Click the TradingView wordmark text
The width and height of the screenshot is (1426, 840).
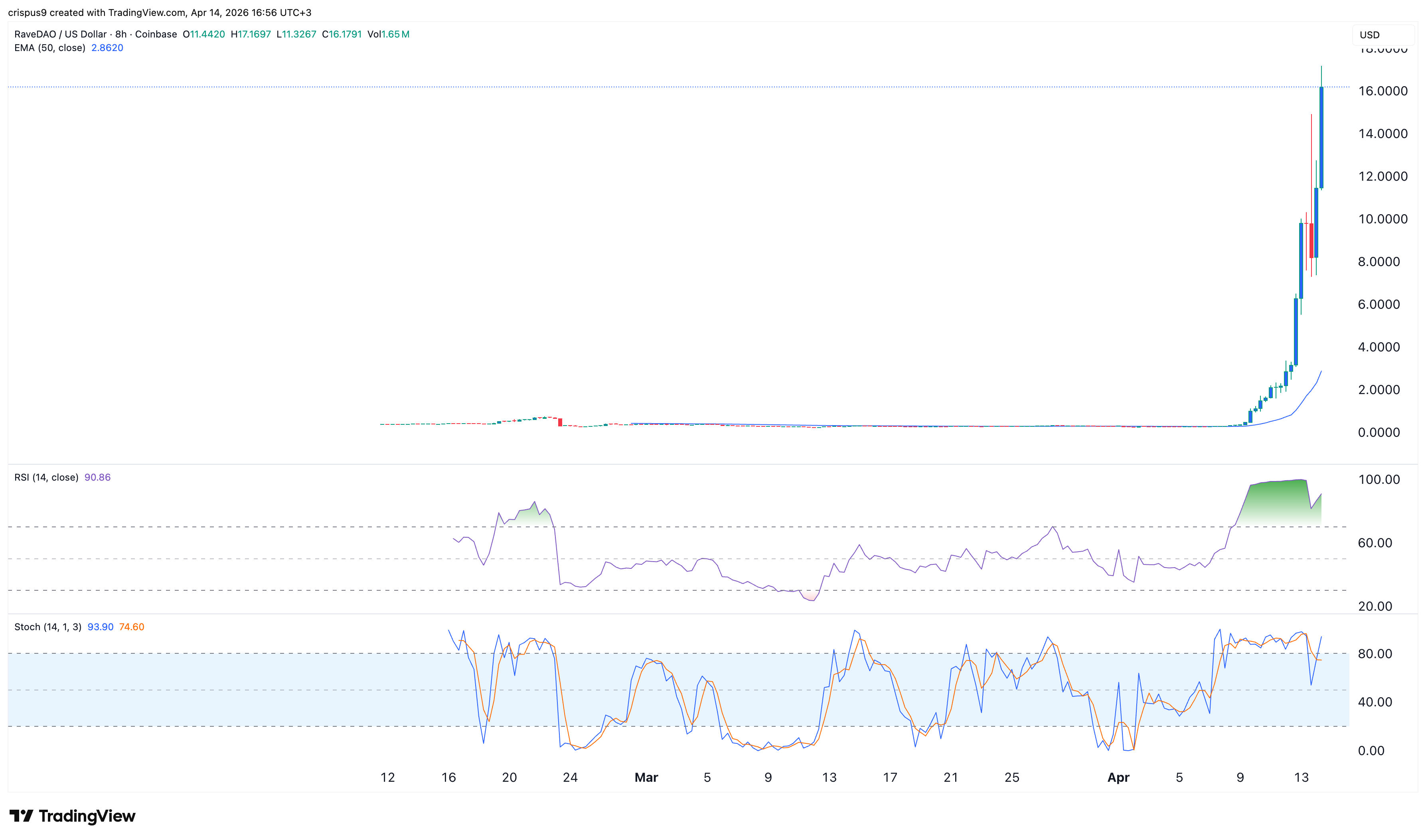87,816
